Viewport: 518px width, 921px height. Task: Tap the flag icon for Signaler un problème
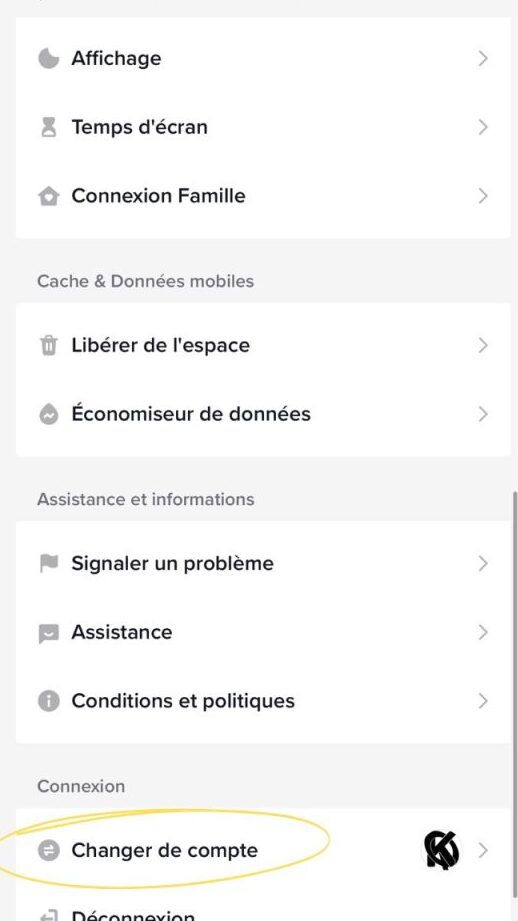point(49,563)
